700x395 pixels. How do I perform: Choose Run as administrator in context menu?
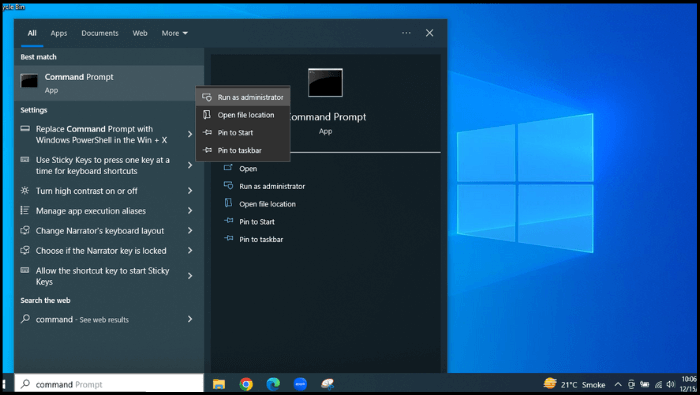(x=243, y=97)
